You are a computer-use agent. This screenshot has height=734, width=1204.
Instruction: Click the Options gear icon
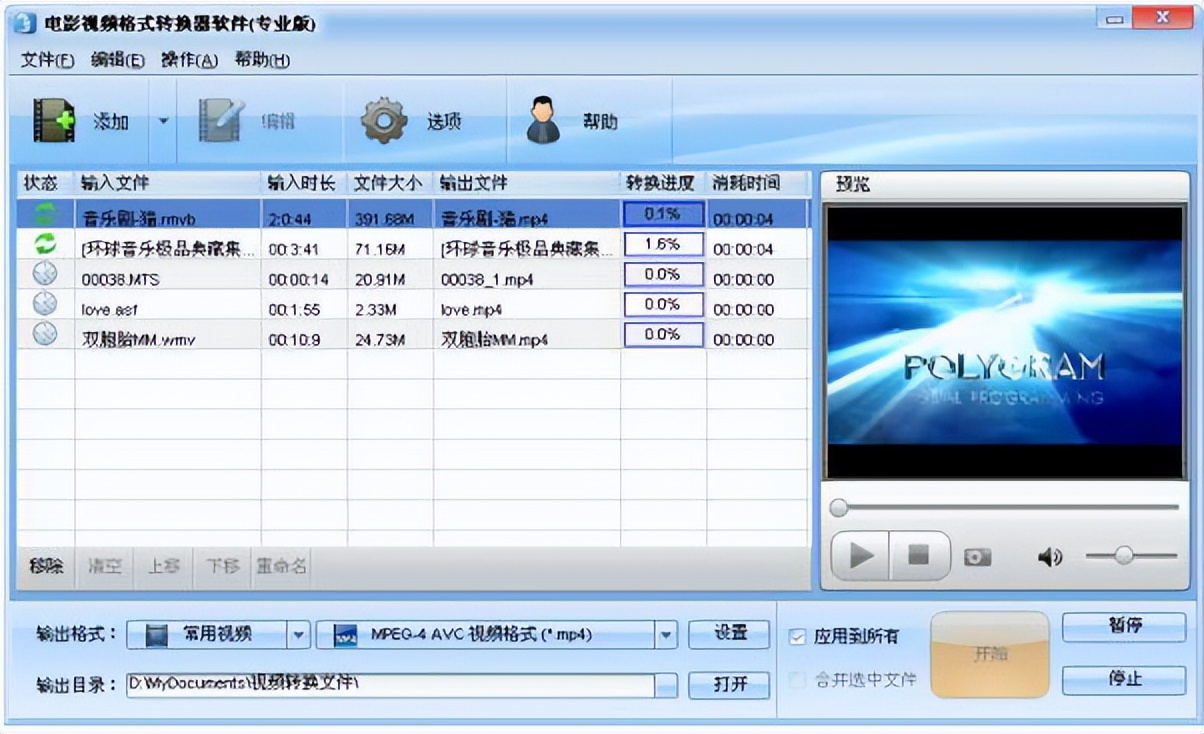384,121
